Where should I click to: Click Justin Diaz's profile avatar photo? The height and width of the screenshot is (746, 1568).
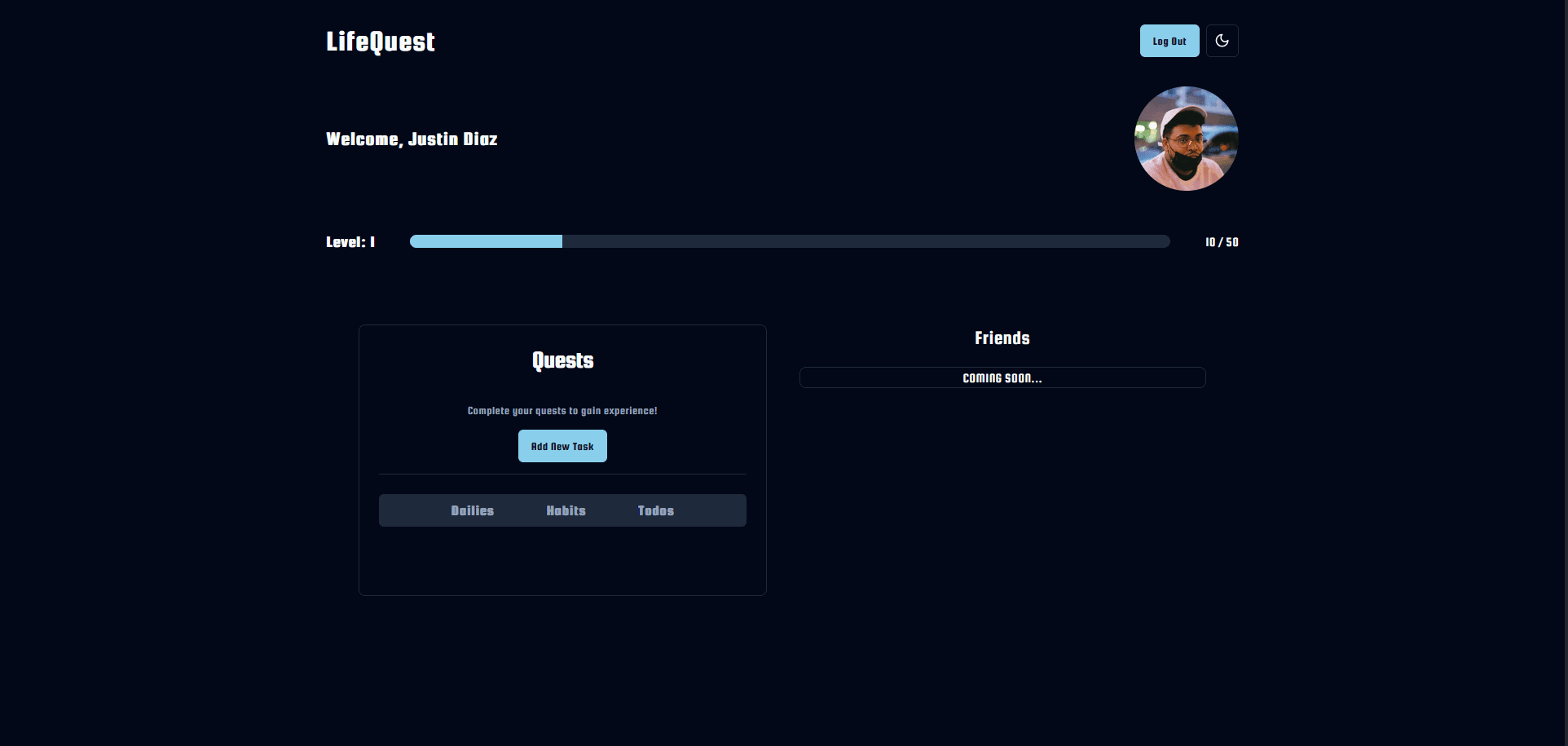[1186, 139]
